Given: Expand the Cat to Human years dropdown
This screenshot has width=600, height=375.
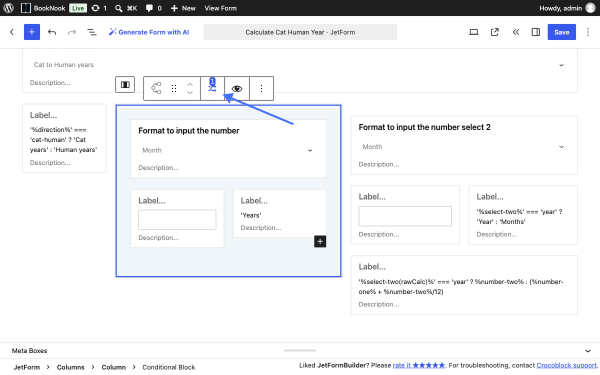Looking at the screenshot, I should point(300,65).
